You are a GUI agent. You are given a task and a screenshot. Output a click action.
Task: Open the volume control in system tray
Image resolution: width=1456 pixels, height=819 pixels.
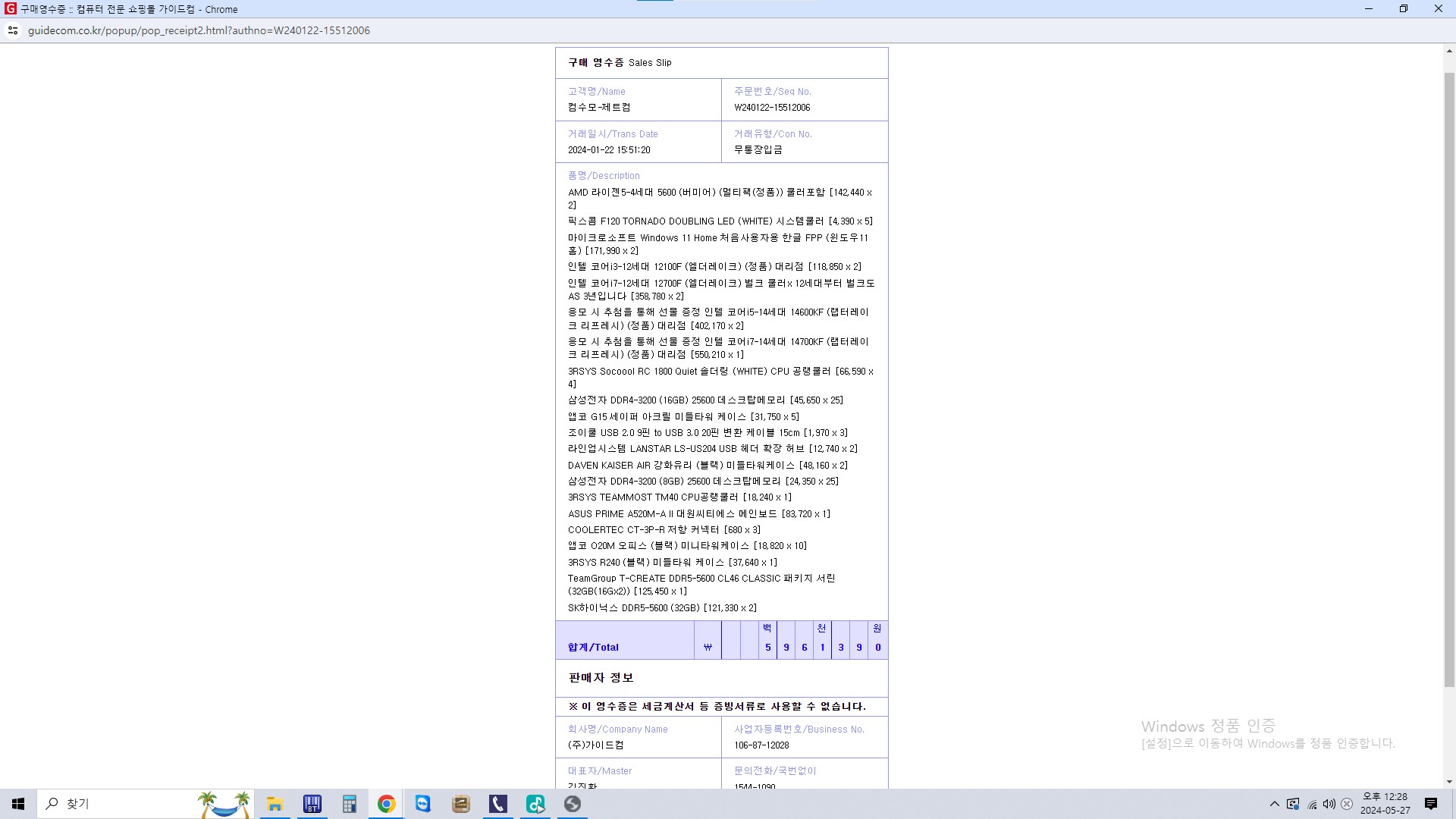coord(1329,804)
